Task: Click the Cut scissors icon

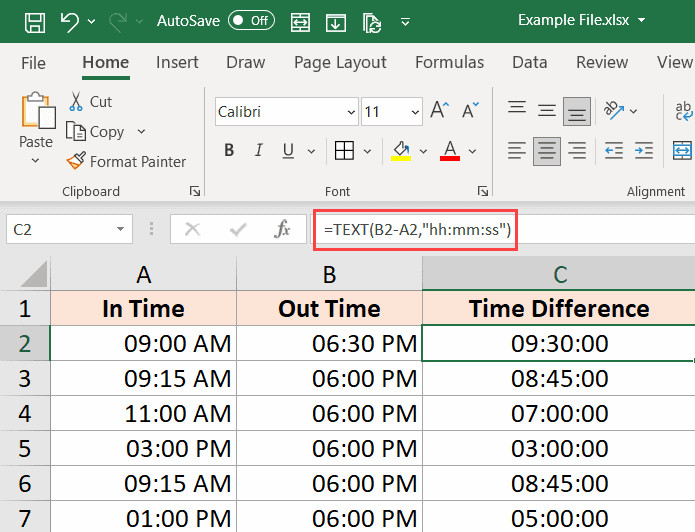Action: tap(77, 101)
